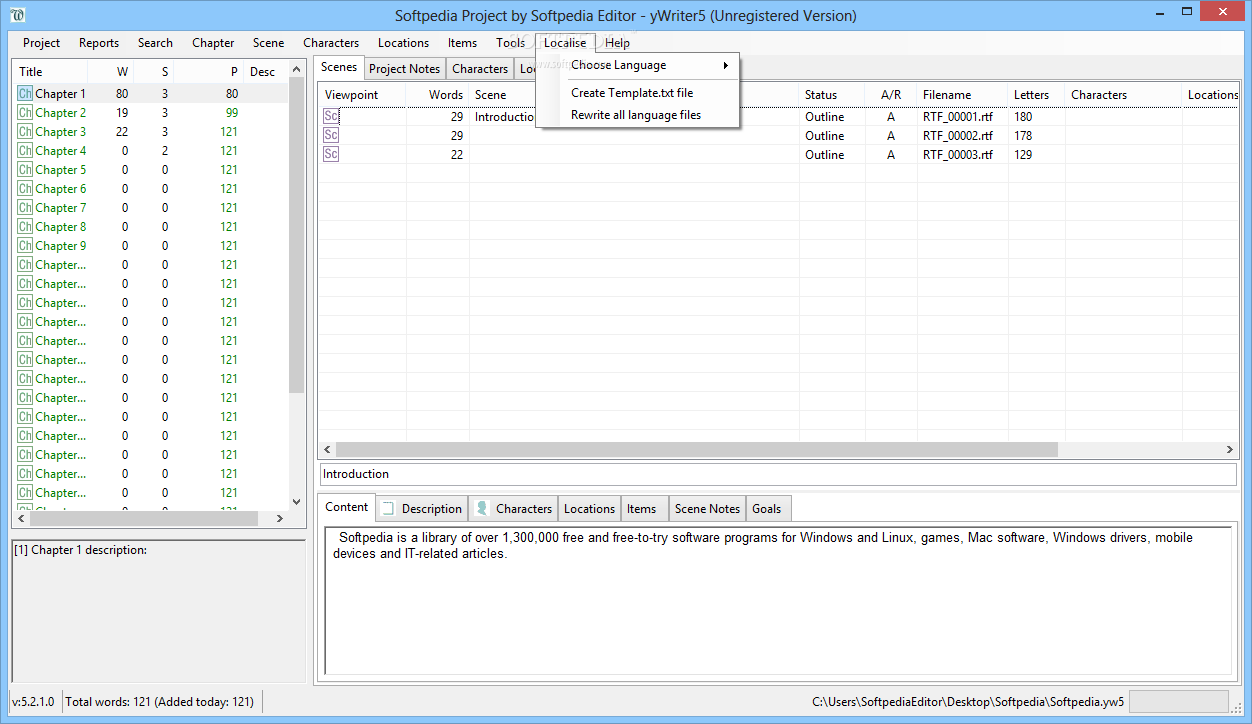Click chapter list horizontal scroll right arrow
This screenshot has width=1252, height=724.
pyautogui.click(x=280, y=519)
